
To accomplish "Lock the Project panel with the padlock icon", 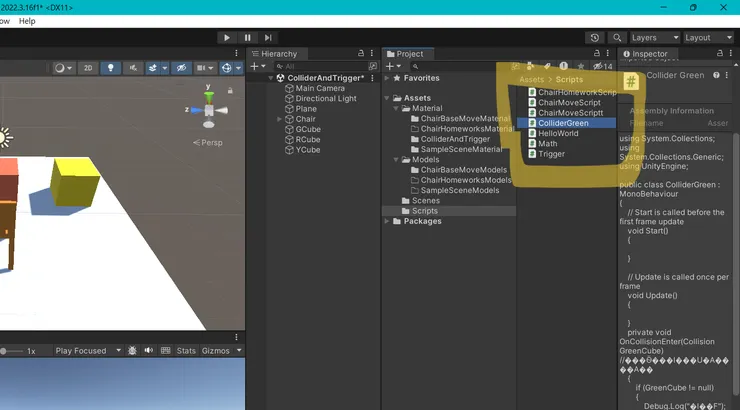I will click(597, 53).
